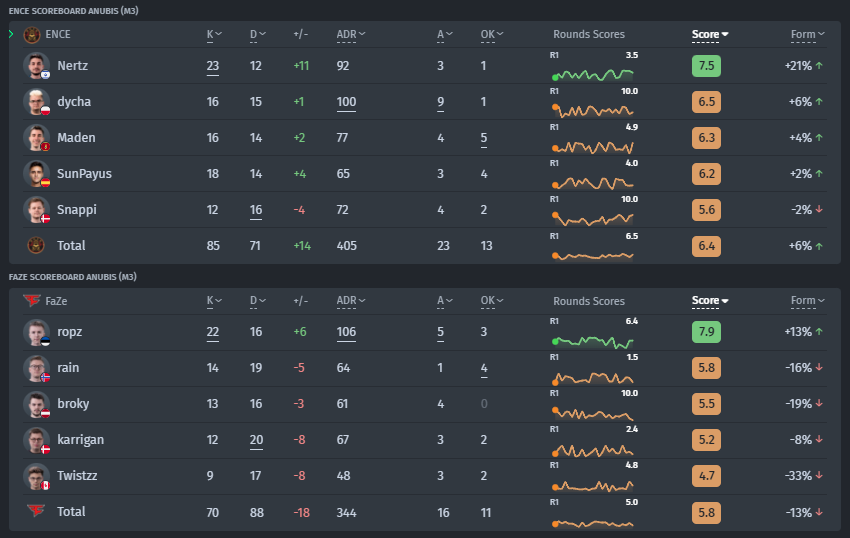Screen dimensions: 850x538
Task: Click broky round scores sparkline
Action: pyautogui.click(x=593, y=414)
